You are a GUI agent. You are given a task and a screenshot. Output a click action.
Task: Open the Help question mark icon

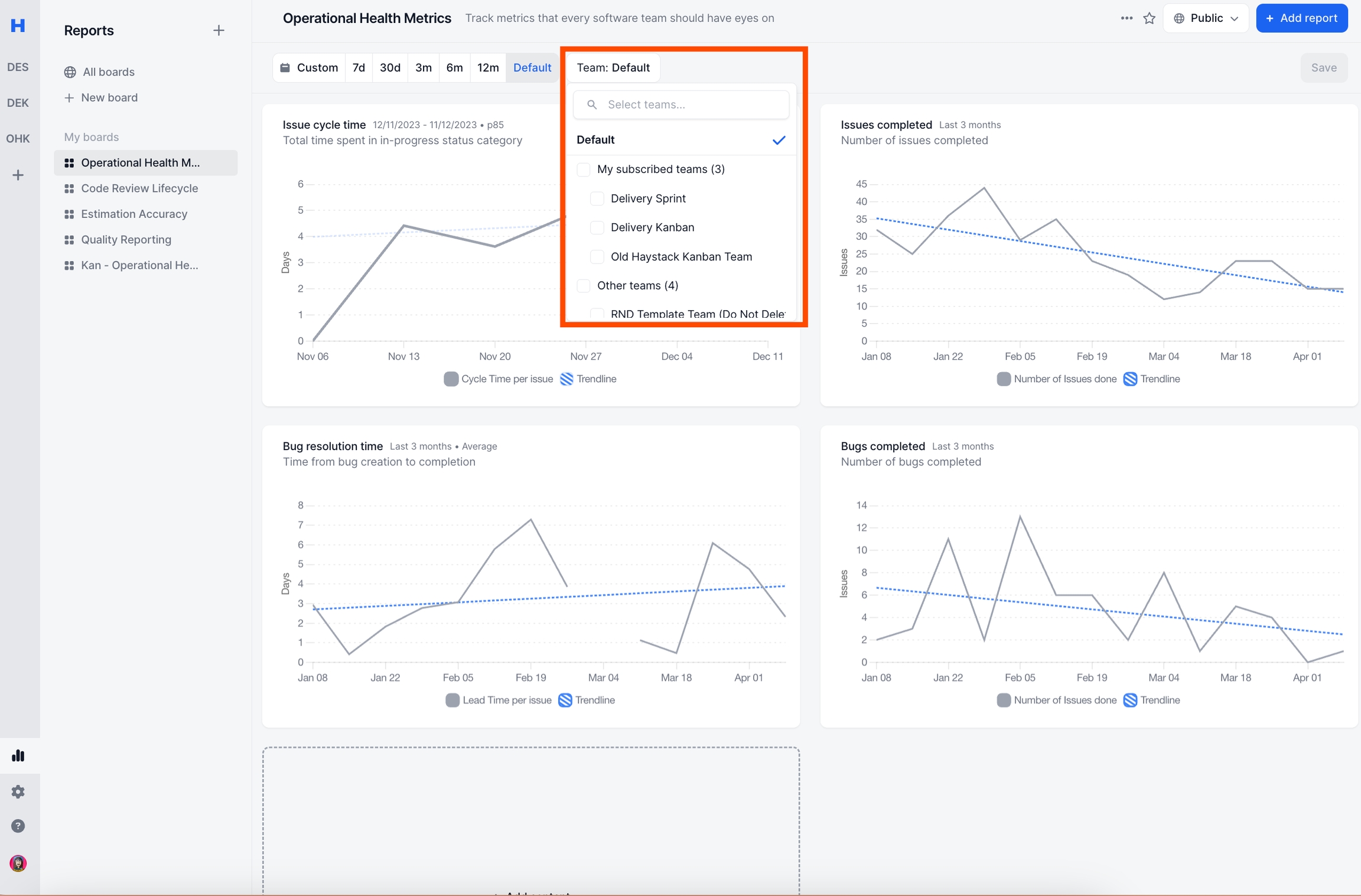click(18, 826)
